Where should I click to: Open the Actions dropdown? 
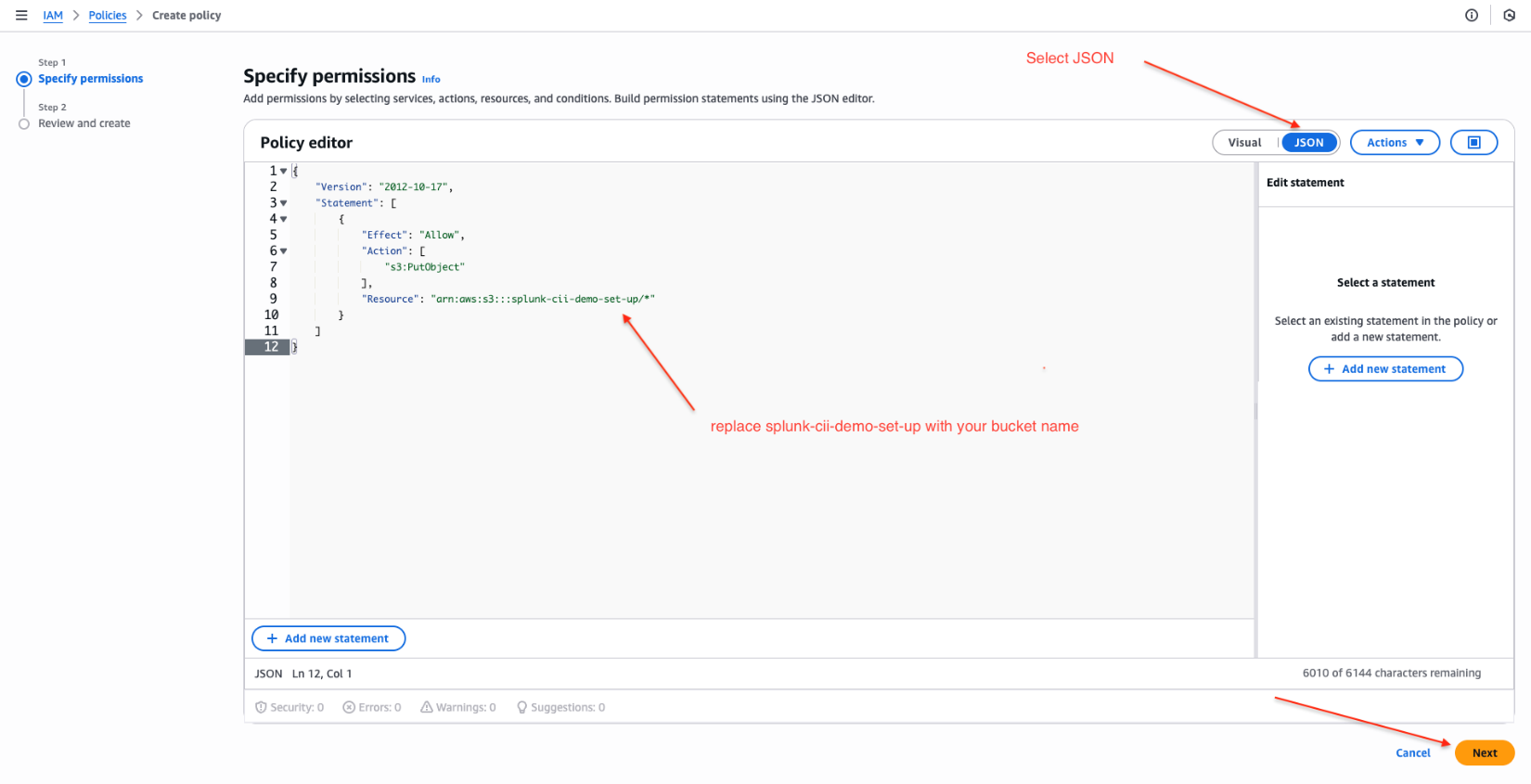[x=1395, y=143]
